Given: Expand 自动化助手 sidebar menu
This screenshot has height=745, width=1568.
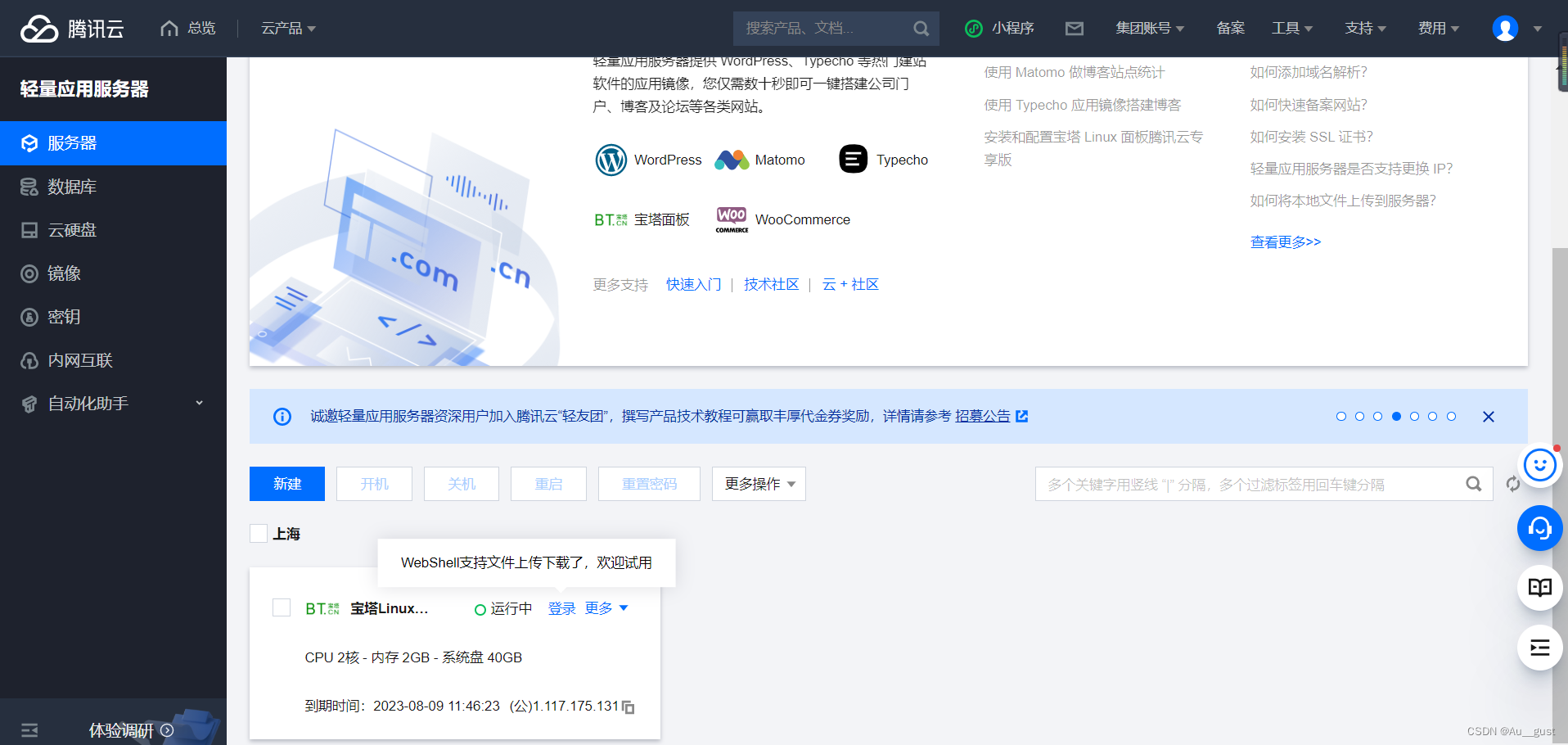Looking at the screenshot, I should [113, 404].
